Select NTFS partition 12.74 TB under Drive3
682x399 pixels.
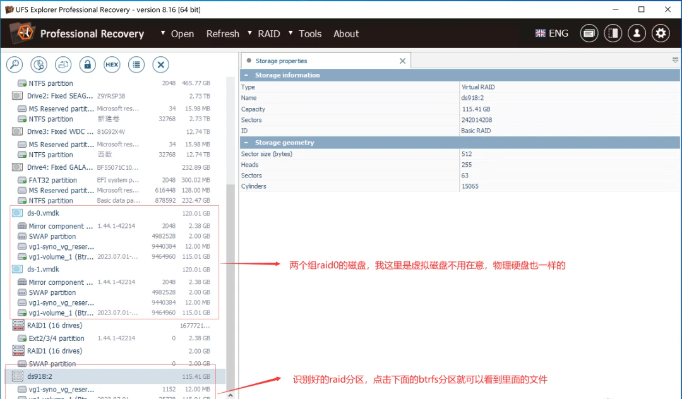[x=114, y=154]
